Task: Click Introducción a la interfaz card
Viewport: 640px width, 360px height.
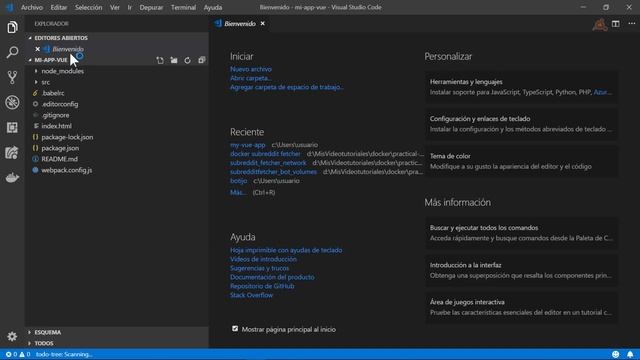Action: tap(521, 270)
